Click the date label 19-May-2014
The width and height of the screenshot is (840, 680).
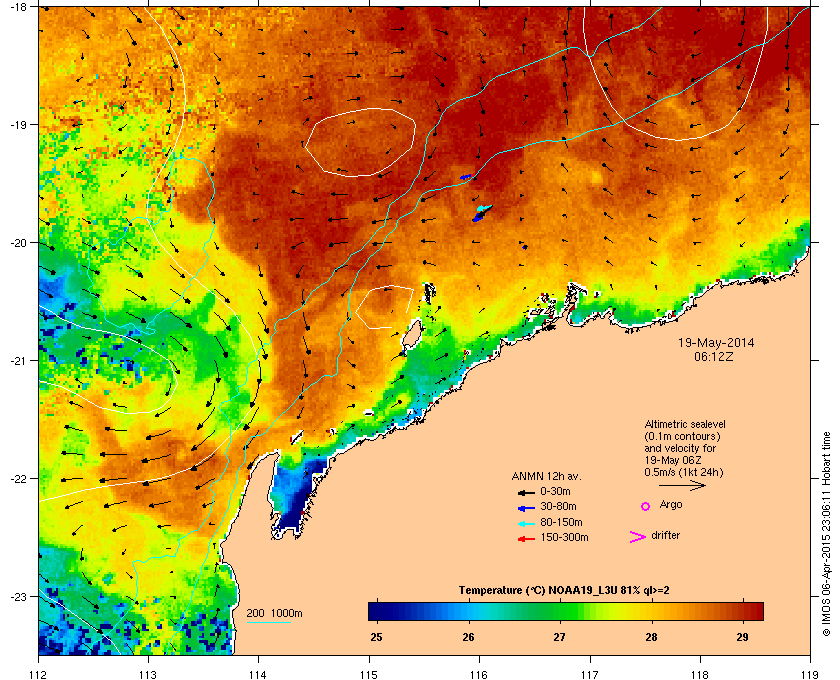pyautogui.click(x=716, y=342)
